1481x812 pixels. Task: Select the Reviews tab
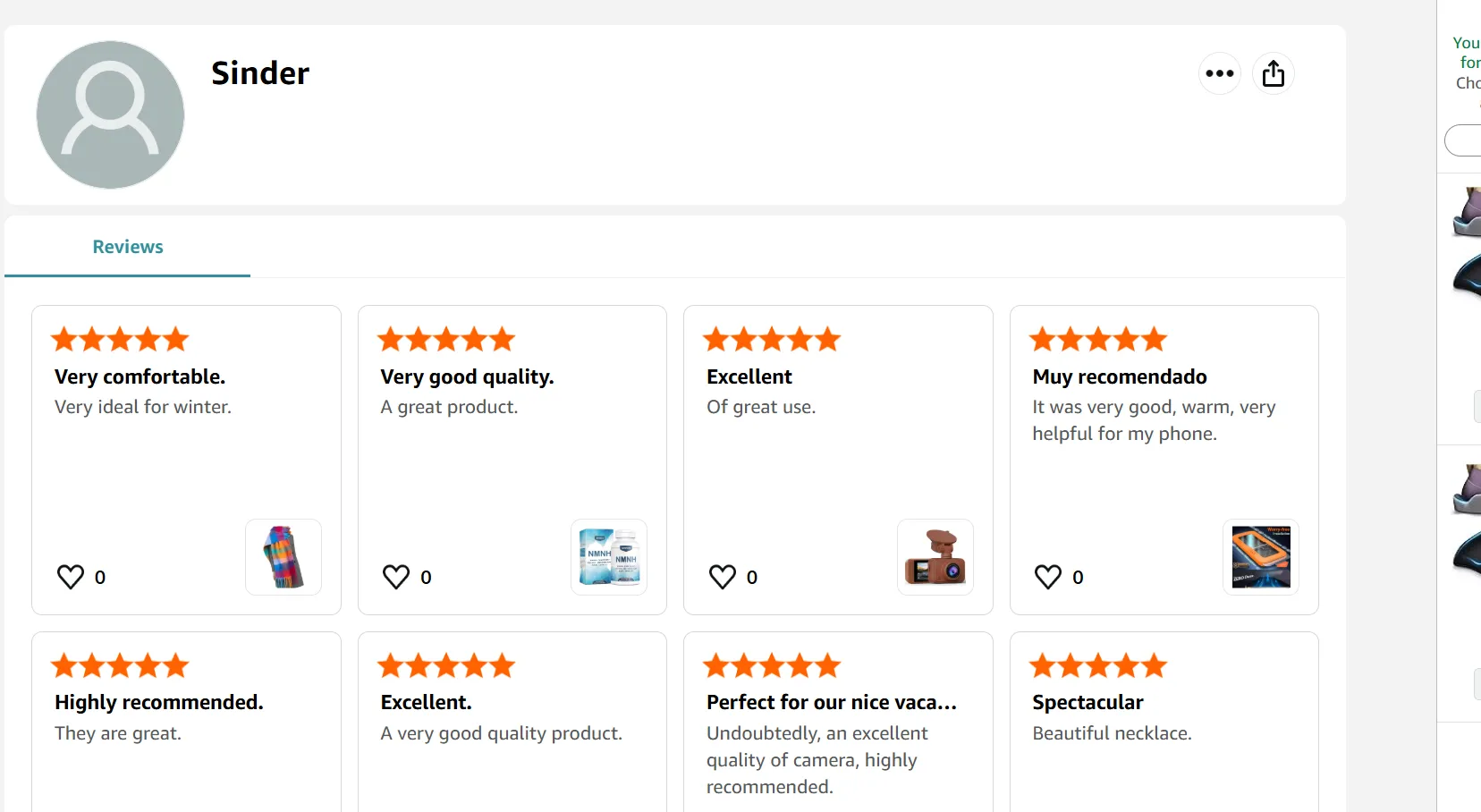point(128,247)
